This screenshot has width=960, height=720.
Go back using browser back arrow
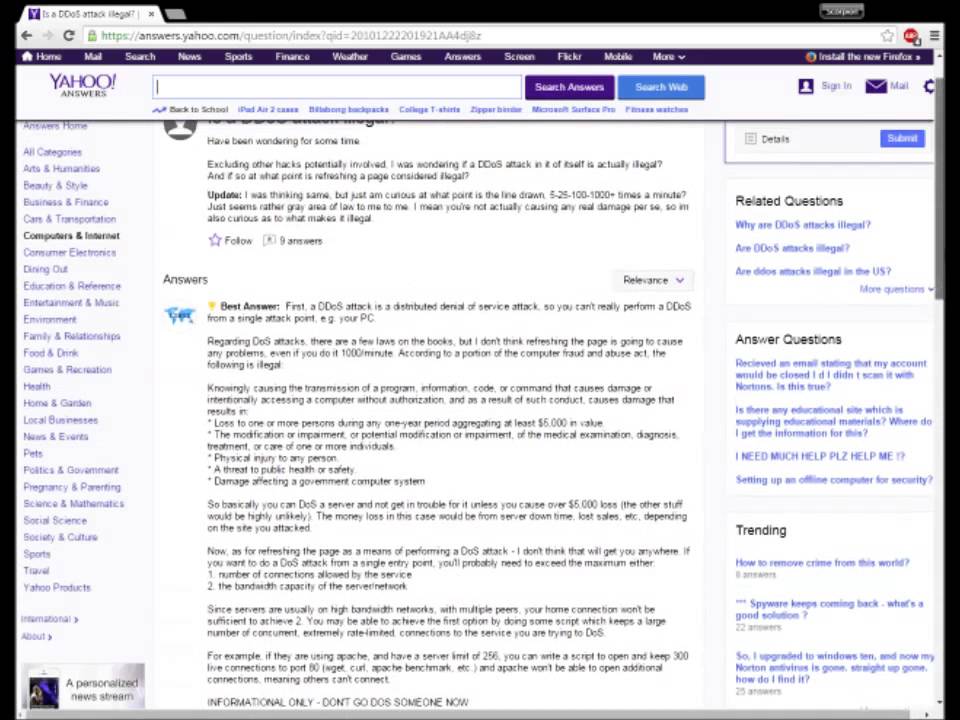(x=27, y=36)
